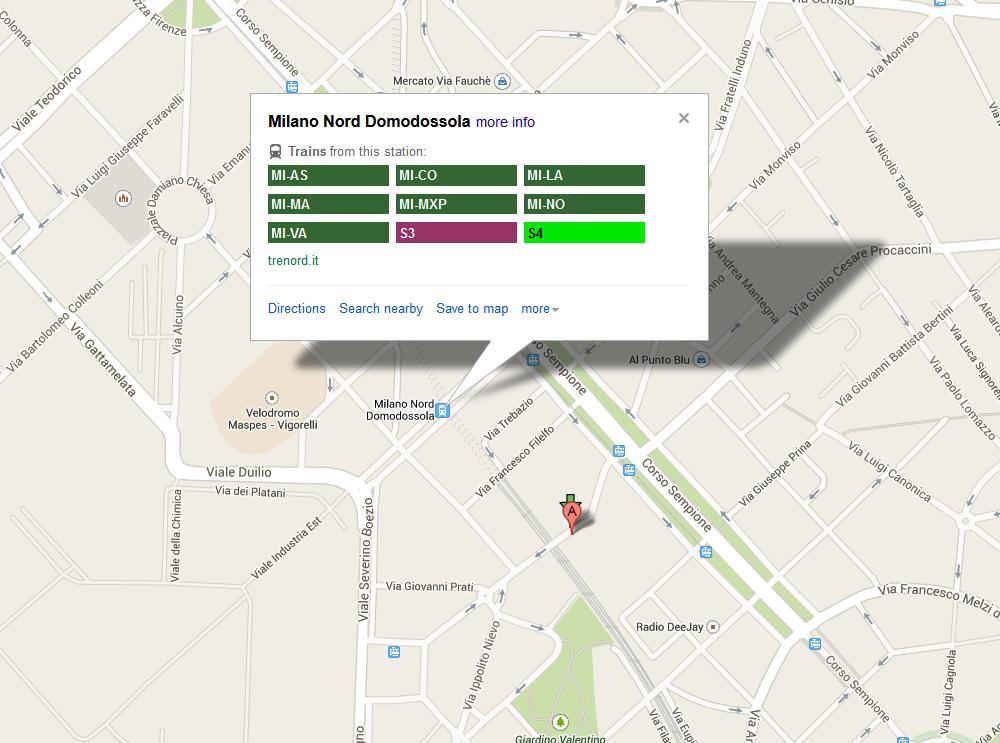Open the 'more info' link for the station

[x=505, y=122]
